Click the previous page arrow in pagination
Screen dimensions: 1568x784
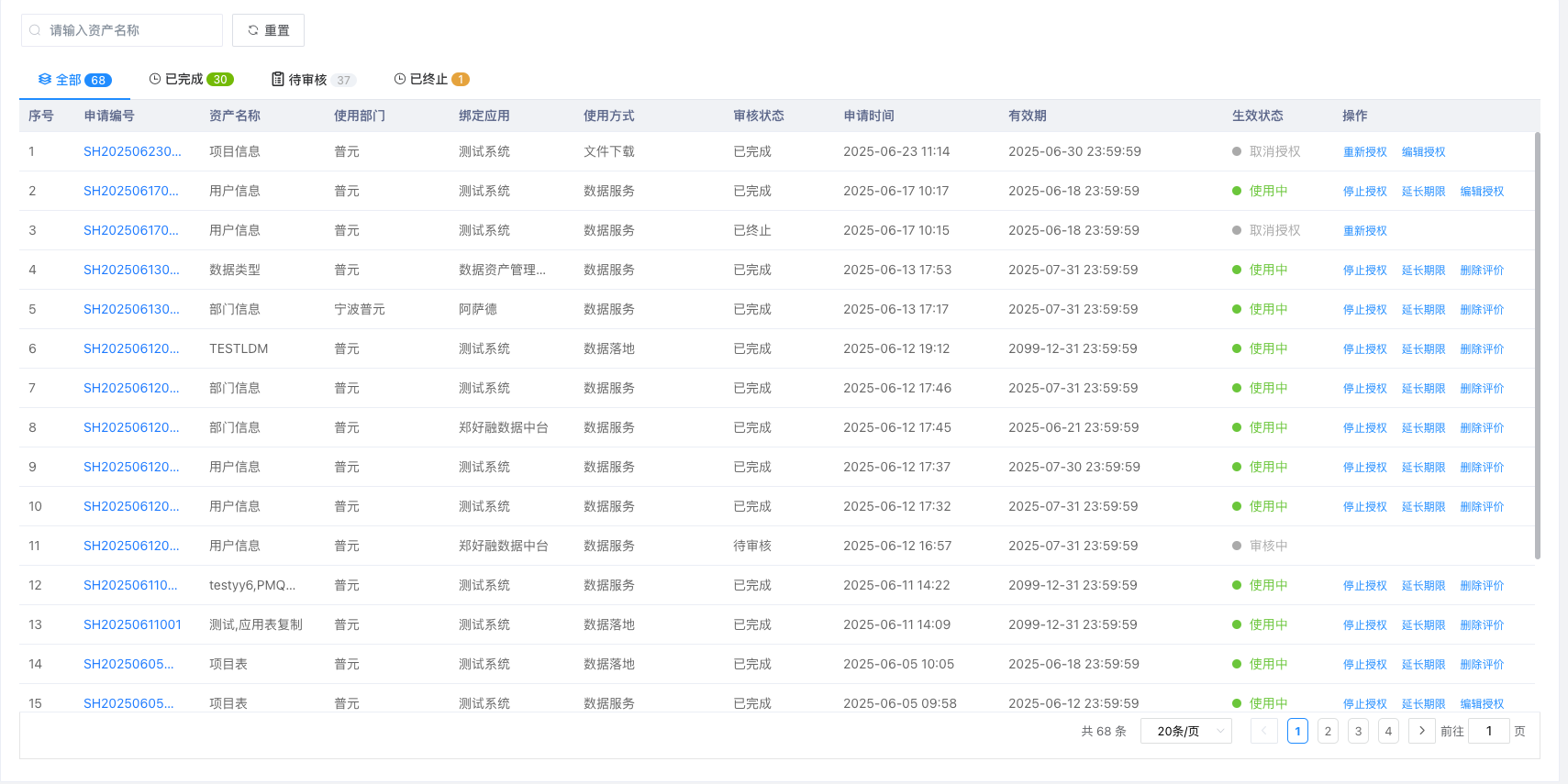pyautogui.click(x=1263, y=731)
